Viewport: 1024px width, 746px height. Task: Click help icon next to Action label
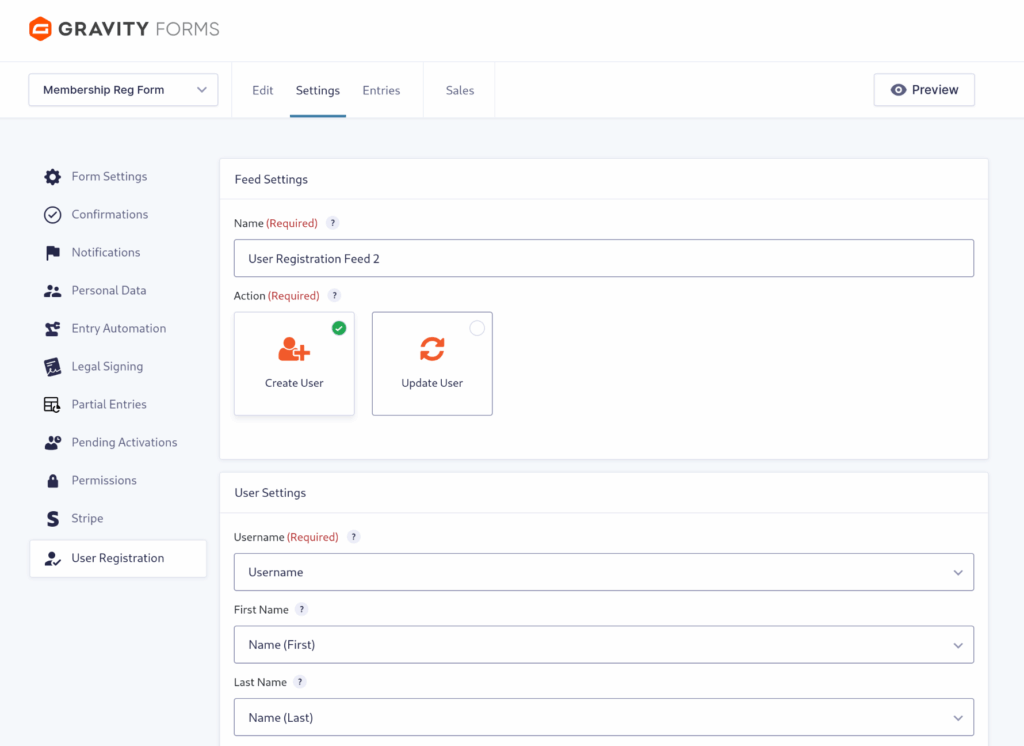[x=334, y=296]
